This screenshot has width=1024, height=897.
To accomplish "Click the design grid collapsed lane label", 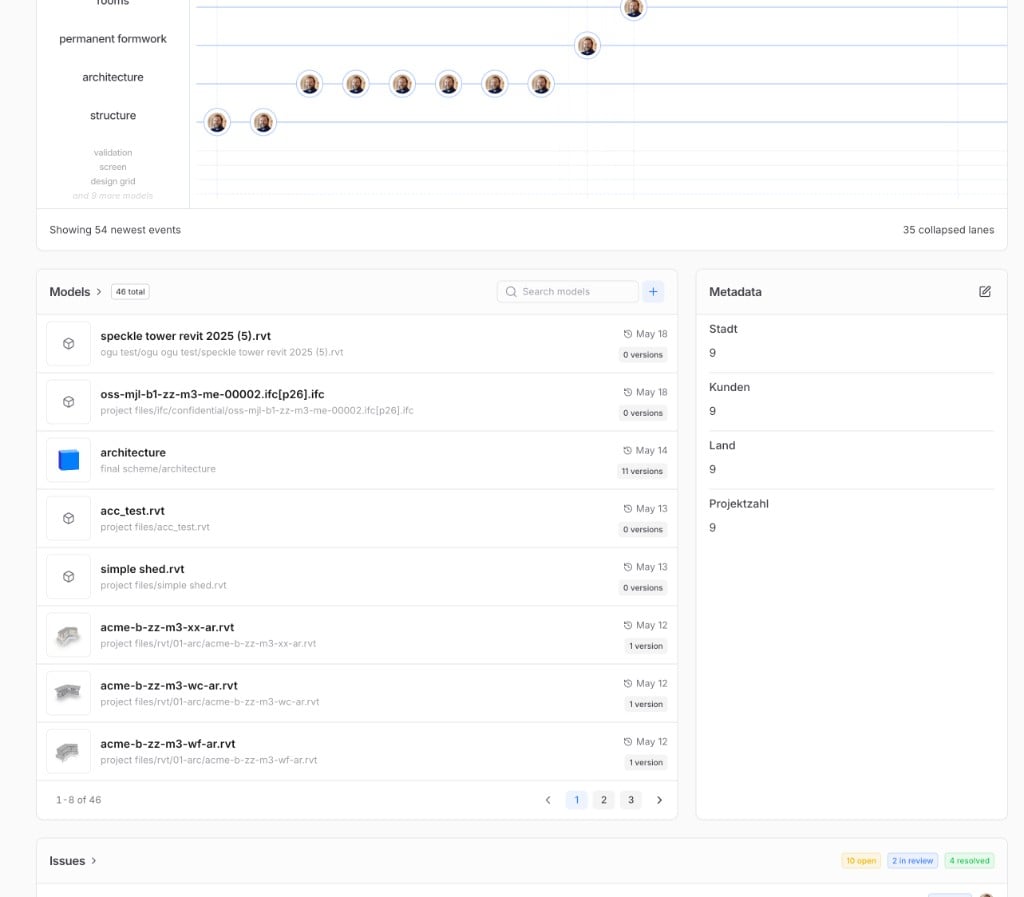I will click(113, 181).
